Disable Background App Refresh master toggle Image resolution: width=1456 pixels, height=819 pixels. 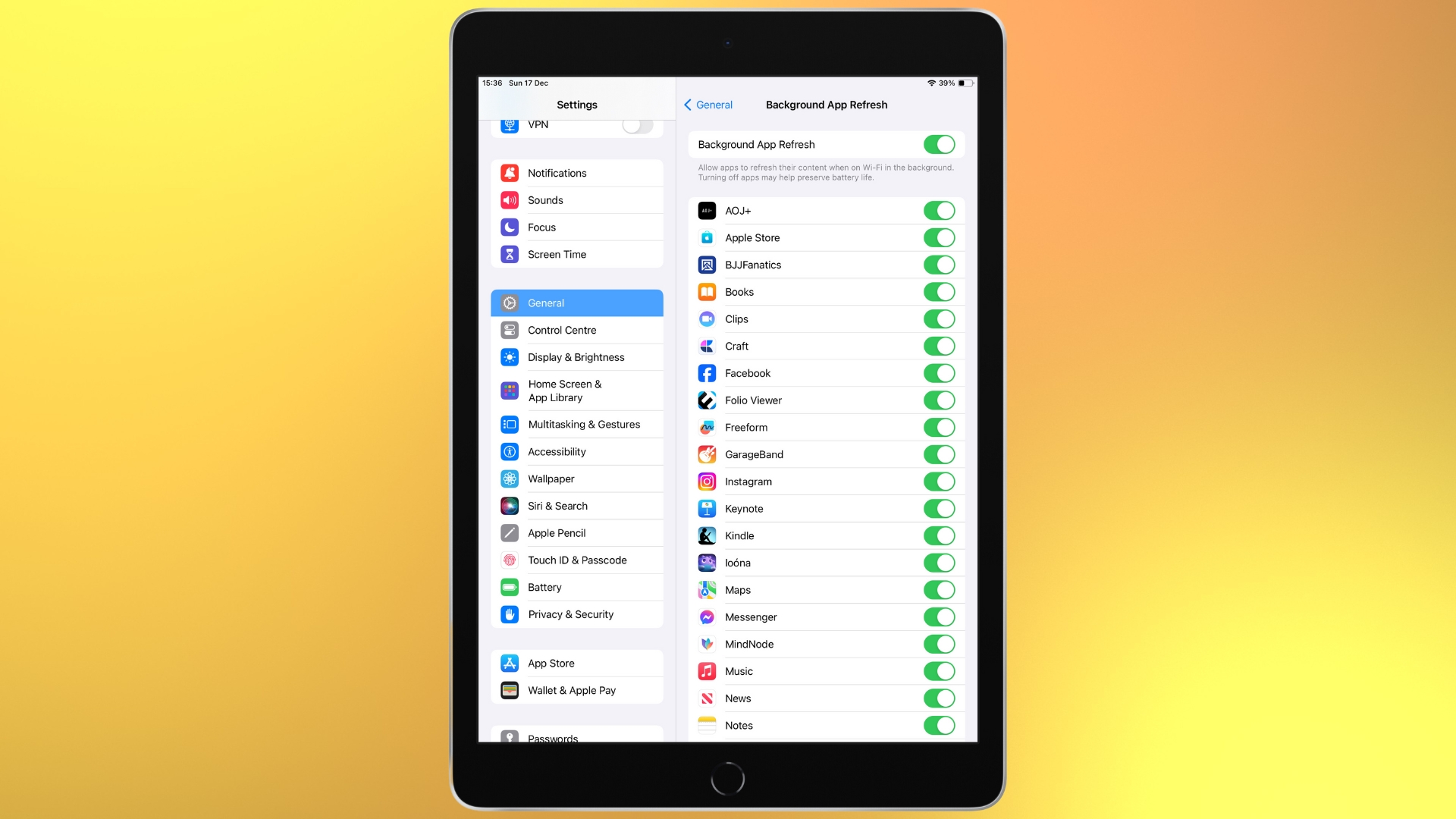939,144
